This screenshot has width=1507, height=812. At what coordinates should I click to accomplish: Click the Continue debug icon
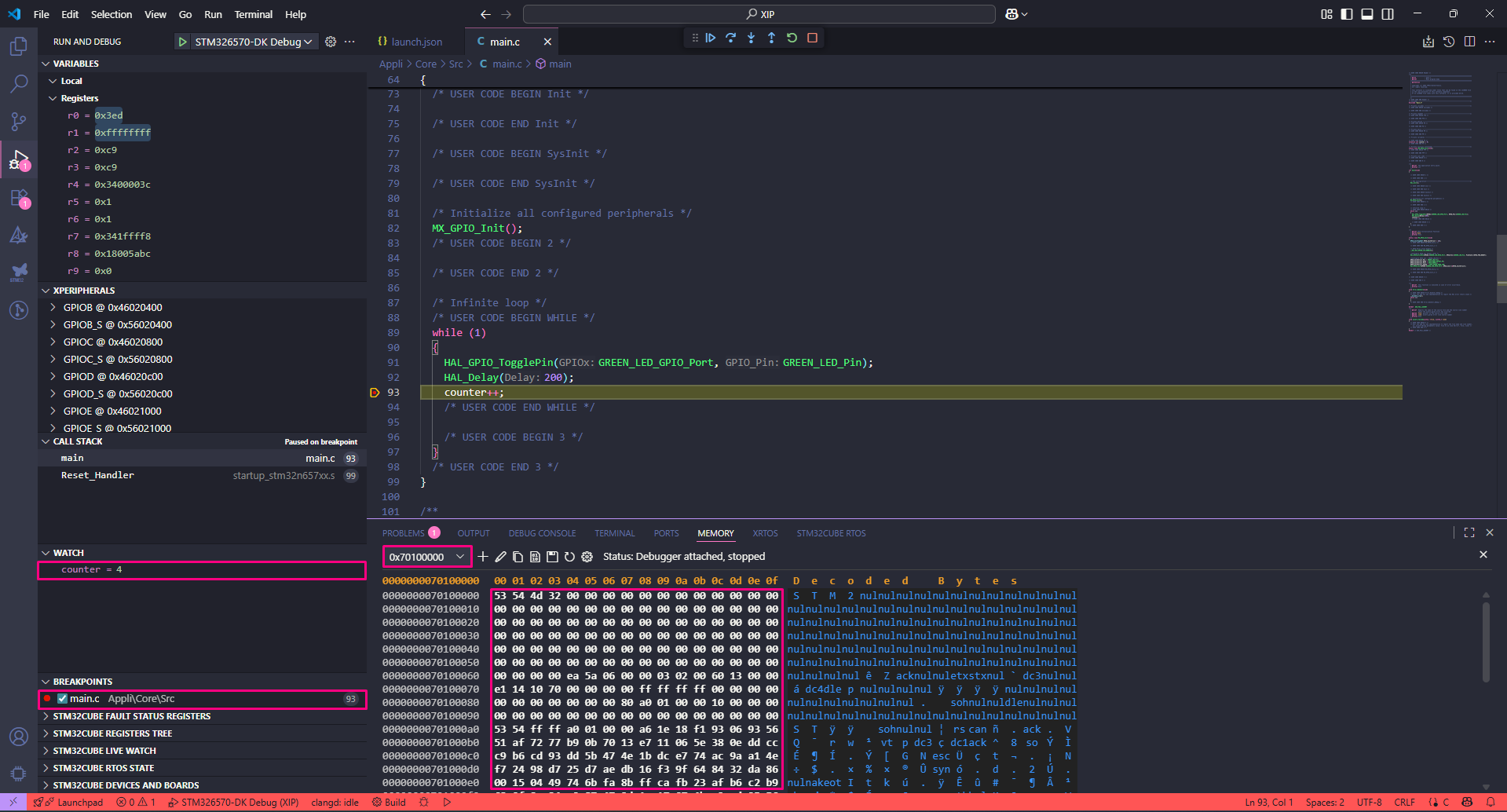(x=711, y=38)
